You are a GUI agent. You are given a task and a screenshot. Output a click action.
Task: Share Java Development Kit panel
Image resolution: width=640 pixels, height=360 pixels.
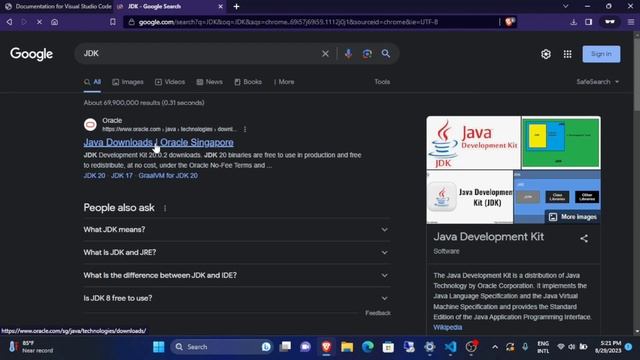[584, 238]
